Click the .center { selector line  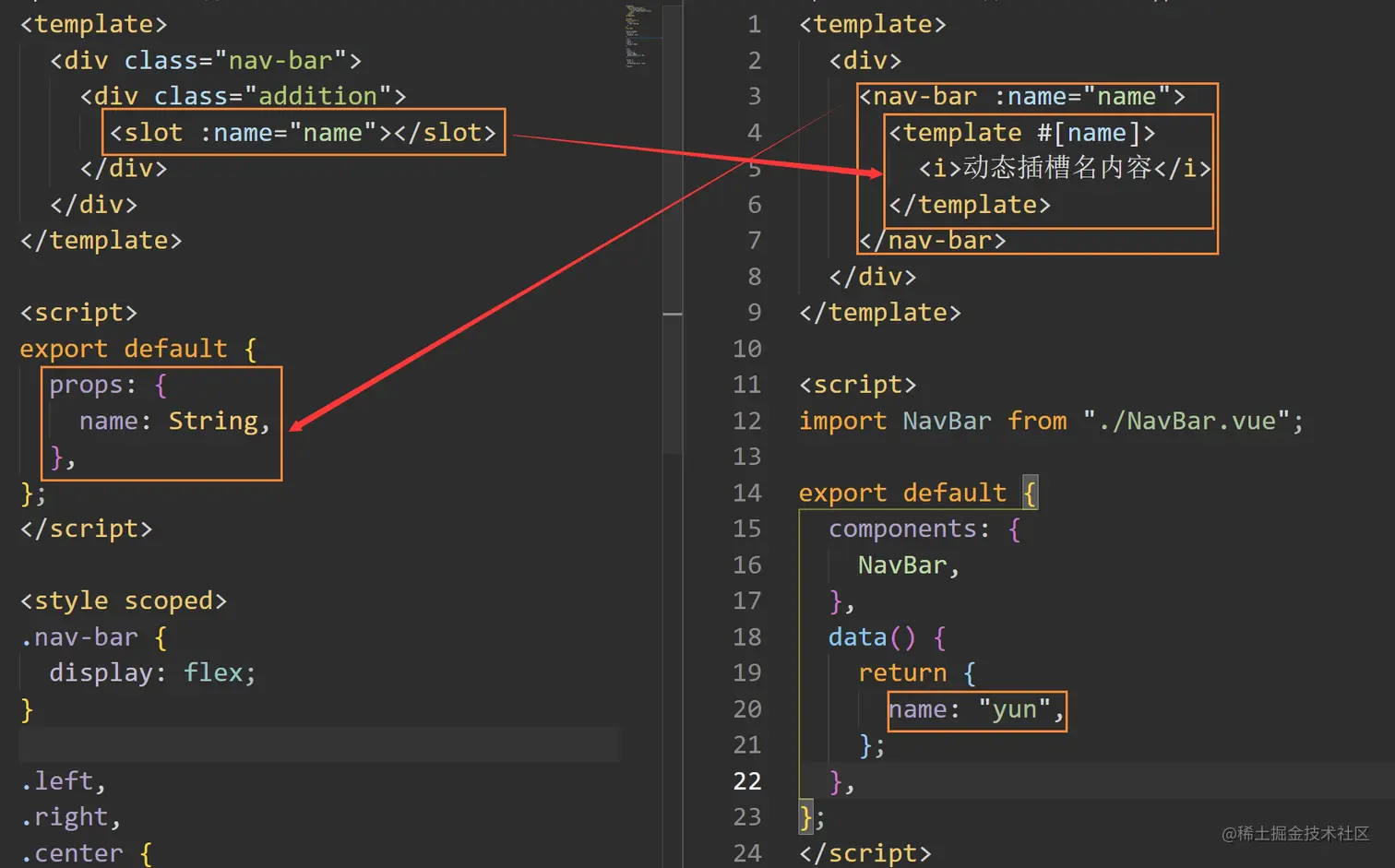87,853
